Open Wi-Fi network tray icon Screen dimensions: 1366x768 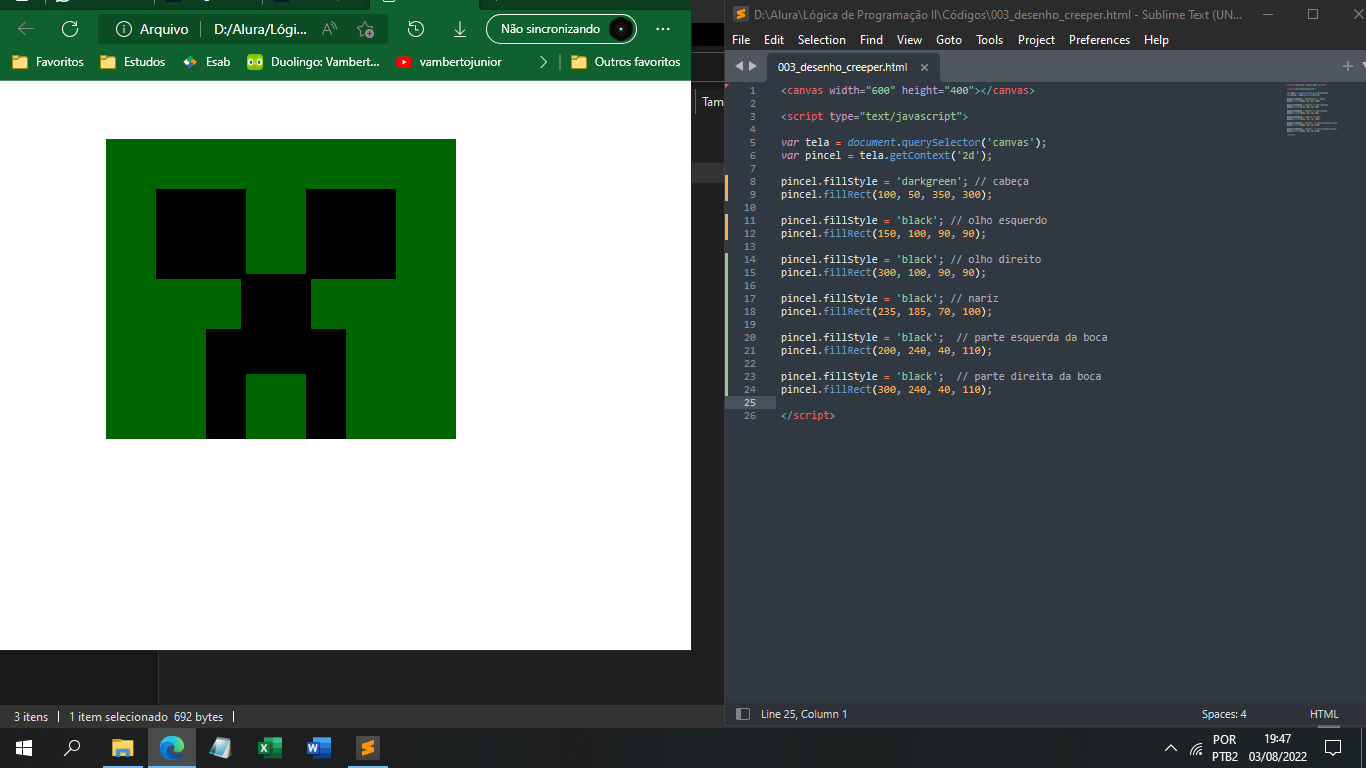[x=1196, y=748]
